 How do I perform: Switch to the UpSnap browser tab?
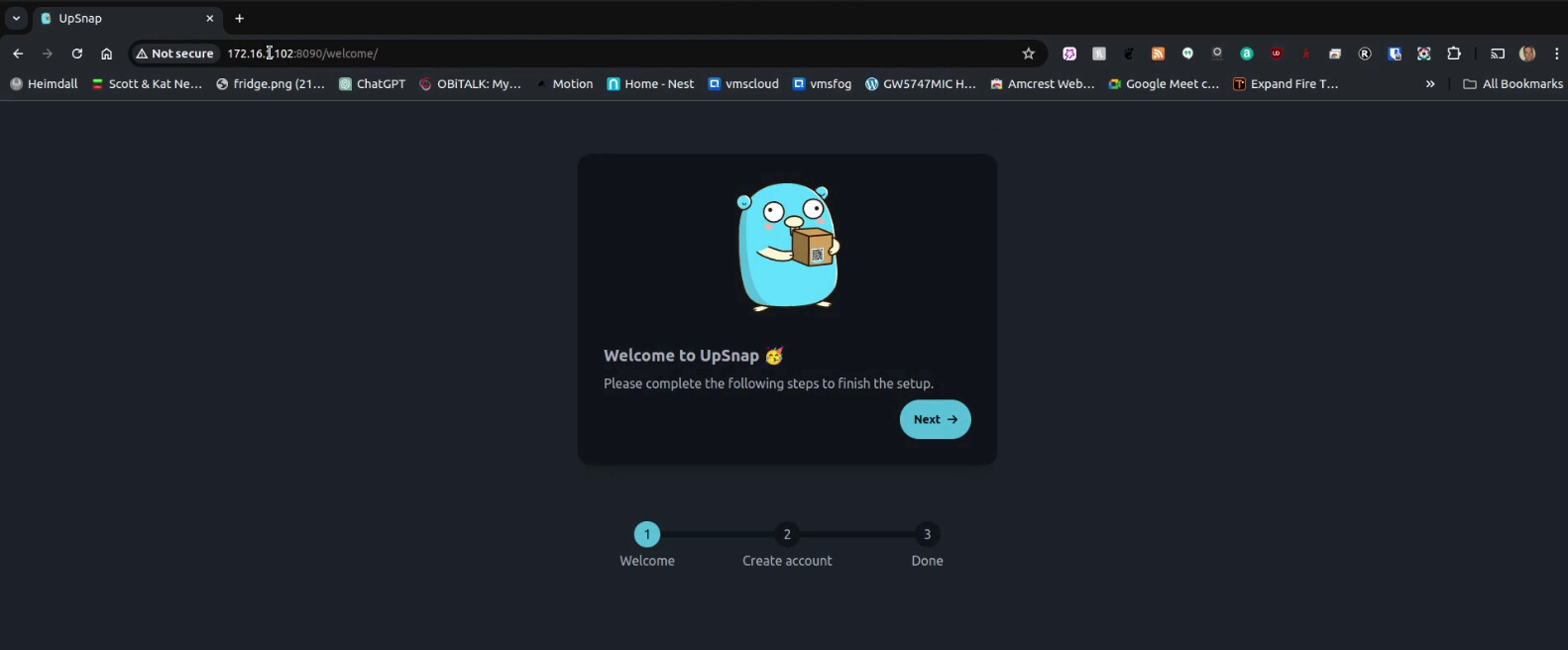(128, 18)
